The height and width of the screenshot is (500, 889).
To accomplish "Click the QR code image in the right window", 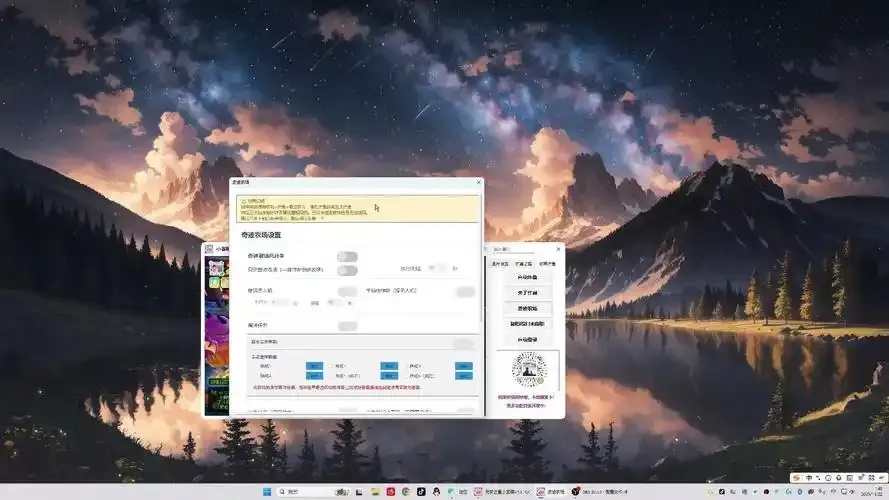I will pyautogui.click(x=530, y=370).
